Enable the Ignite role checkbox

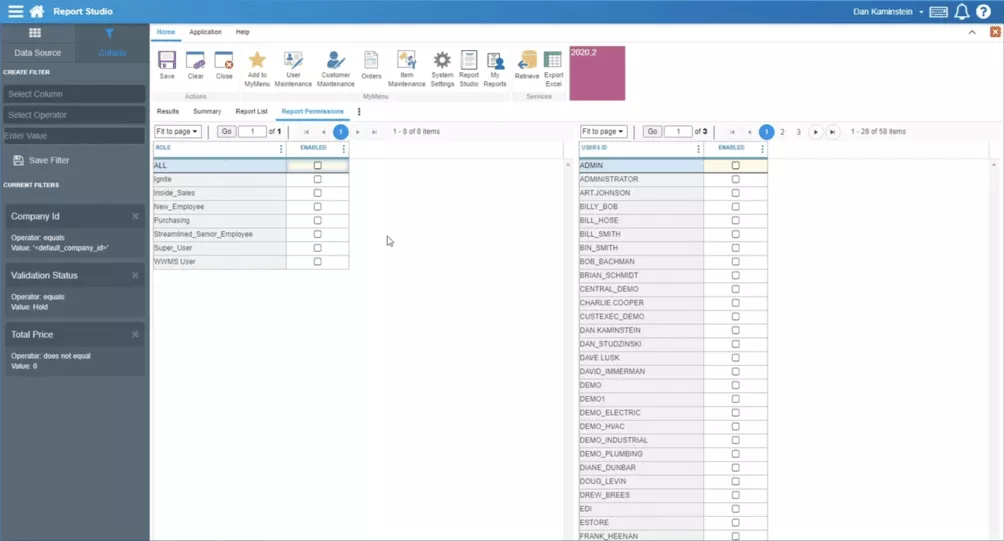318,179
